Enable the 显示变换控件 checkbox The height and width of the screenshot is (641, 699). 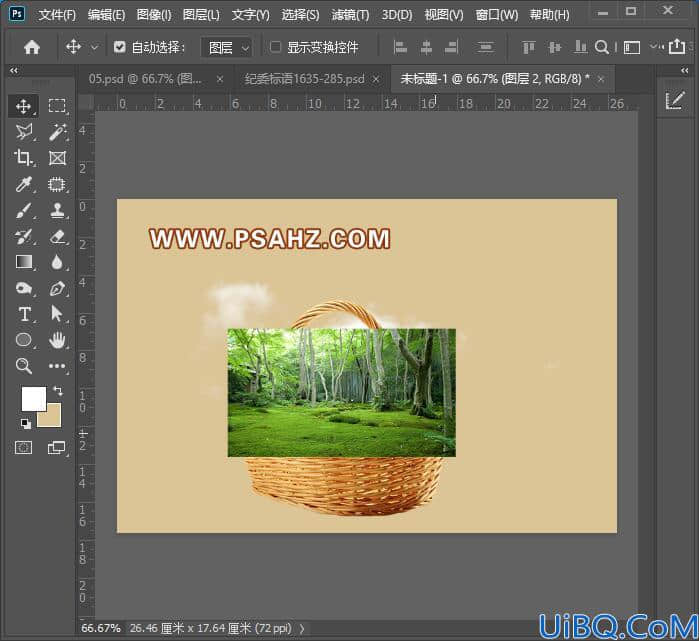coord(275,46)
